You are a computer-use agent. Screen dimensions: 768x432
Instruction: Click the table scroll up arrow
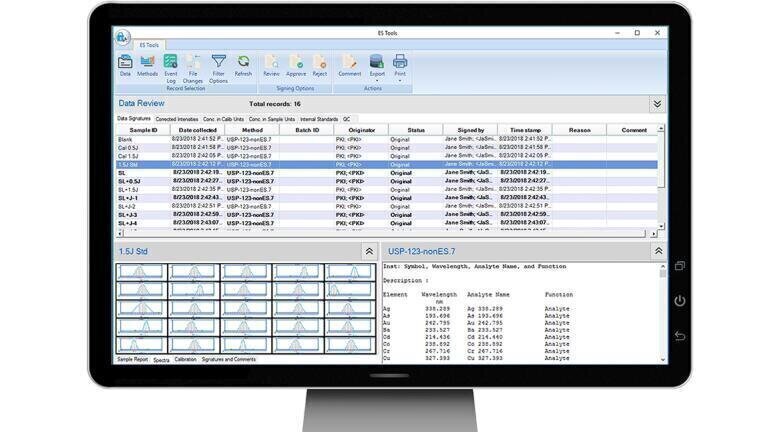point(661,128)
